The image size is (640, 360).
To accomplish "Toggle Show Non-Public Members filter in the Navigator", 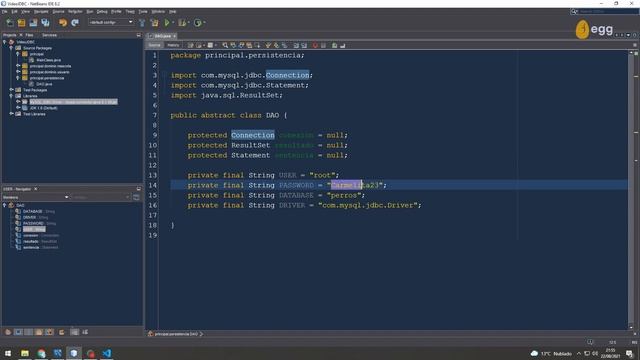I will point(39,332).
